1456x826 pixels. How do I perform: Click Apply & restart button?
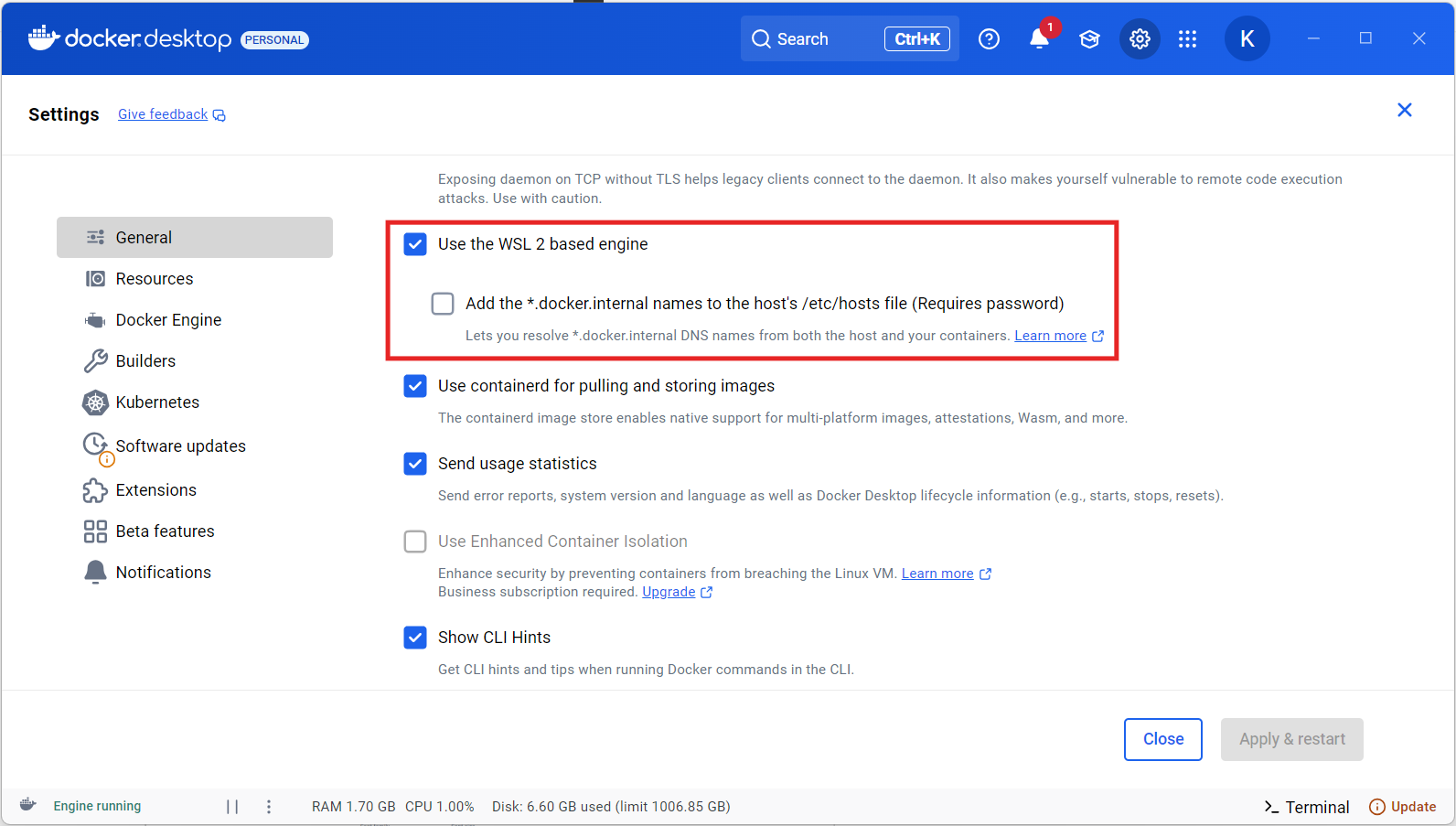click(1292, 739)
